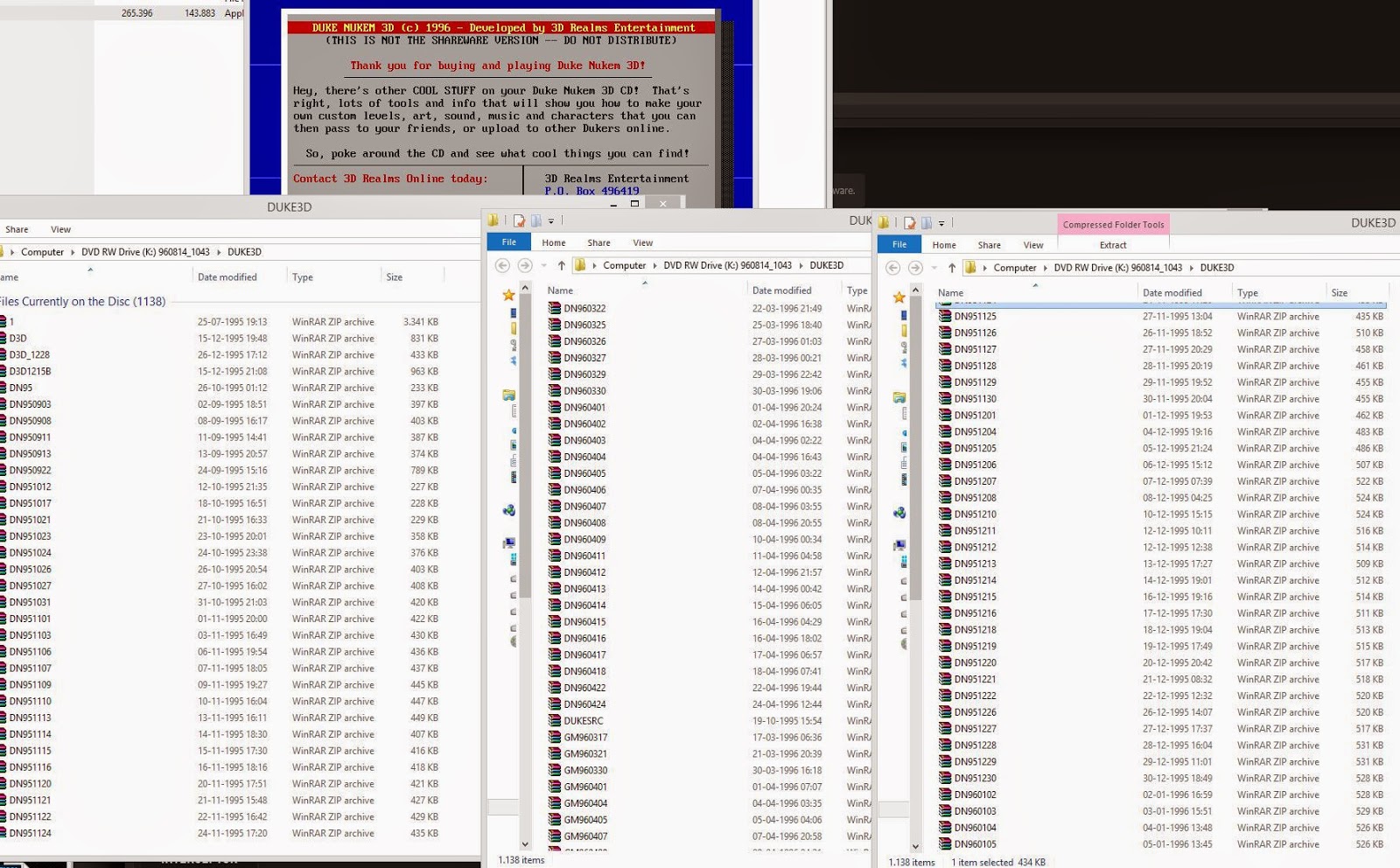The height and width of the screenshot is (868, 1400).
Task: Select Libraries icon in middle window navigation pane
Action: [508, 395]
